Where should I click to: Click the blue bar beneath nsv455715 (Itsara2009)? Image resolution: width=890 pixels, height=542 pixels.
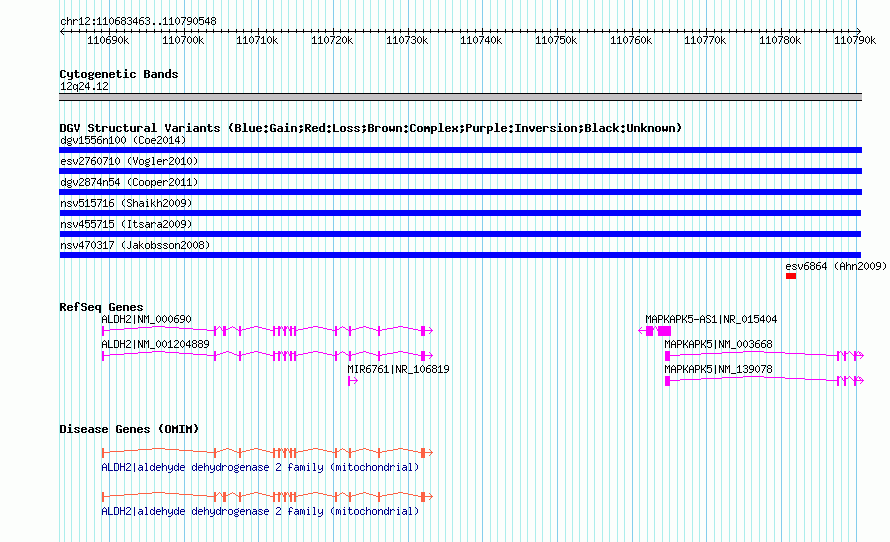[x=460, y=234]
